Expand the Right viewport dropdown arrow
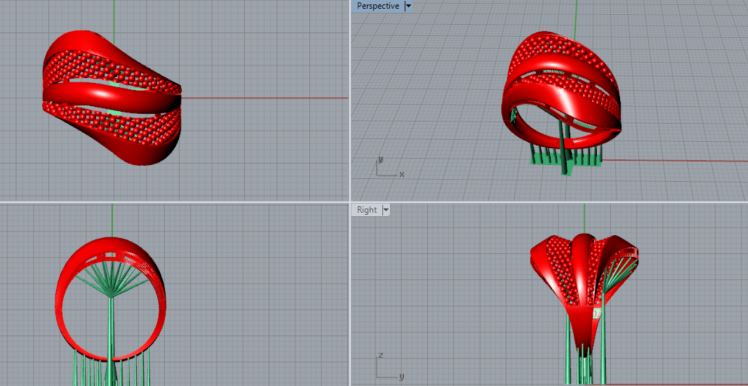This screenshot has width=748, height=386. (x=385, y=210)
